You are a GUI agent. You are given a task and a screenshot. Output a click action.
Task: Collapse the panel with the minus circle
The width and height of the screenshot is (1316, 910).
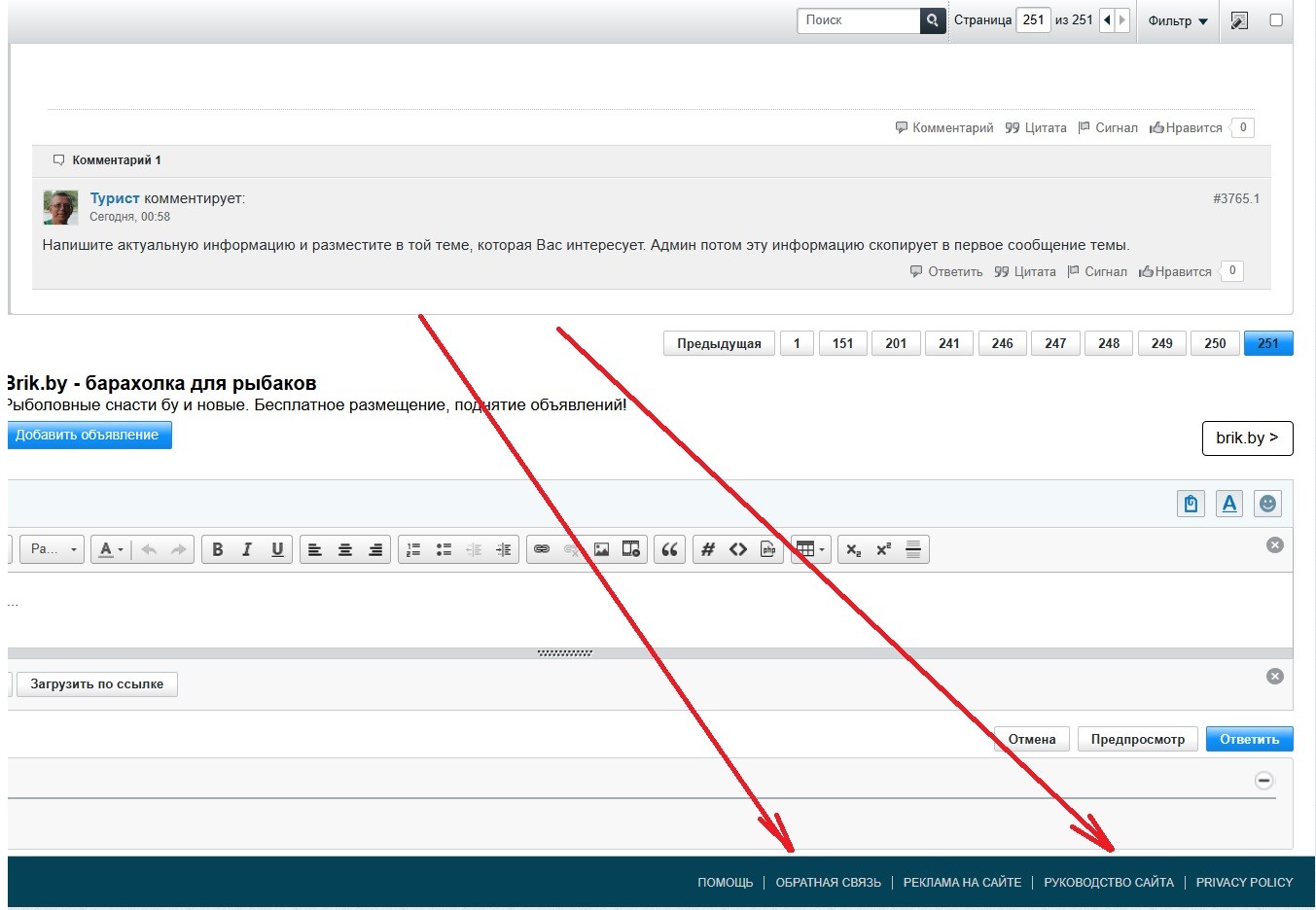(1263, 781)
